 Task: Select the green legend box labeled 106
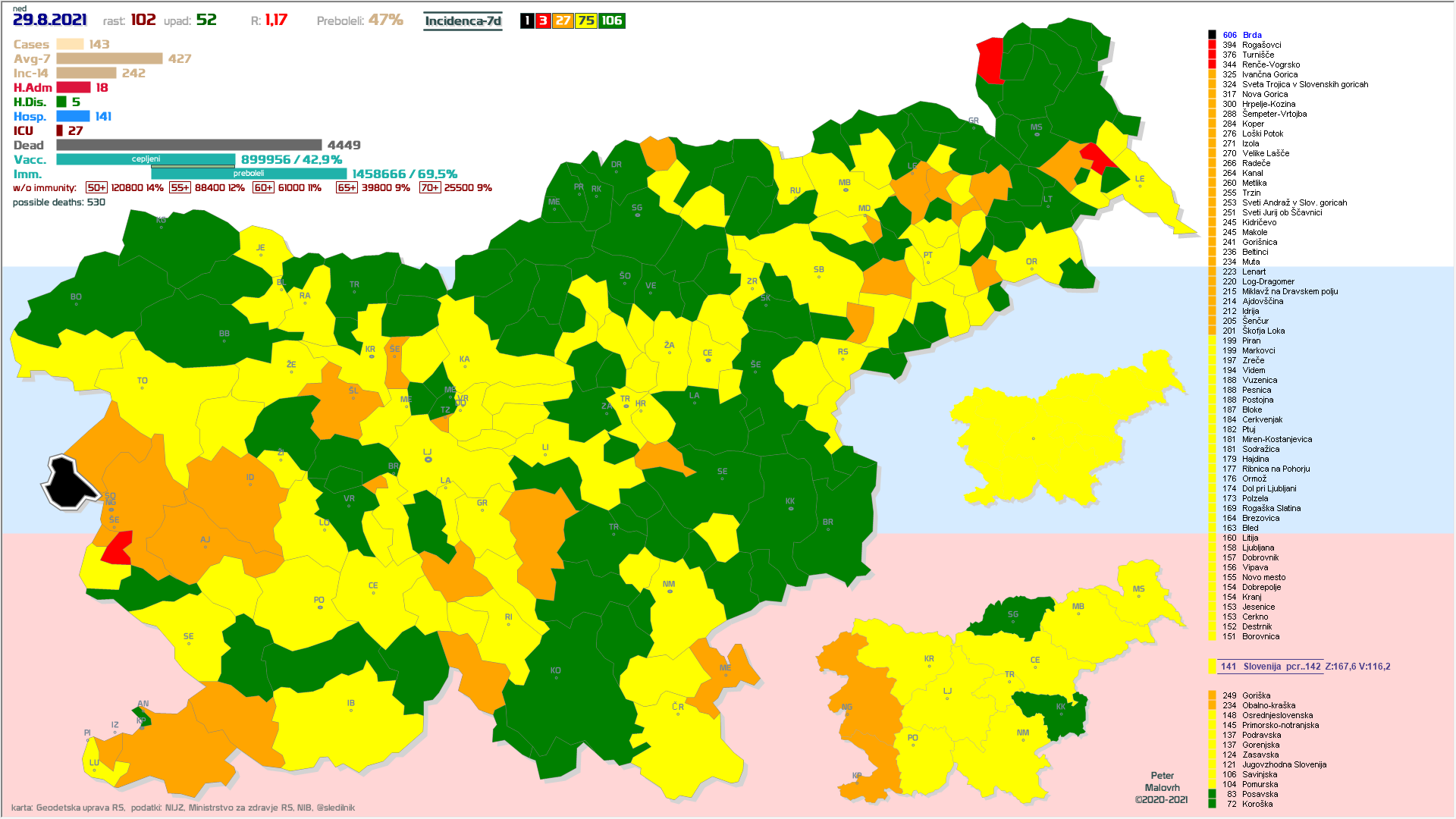click(611, 21)
